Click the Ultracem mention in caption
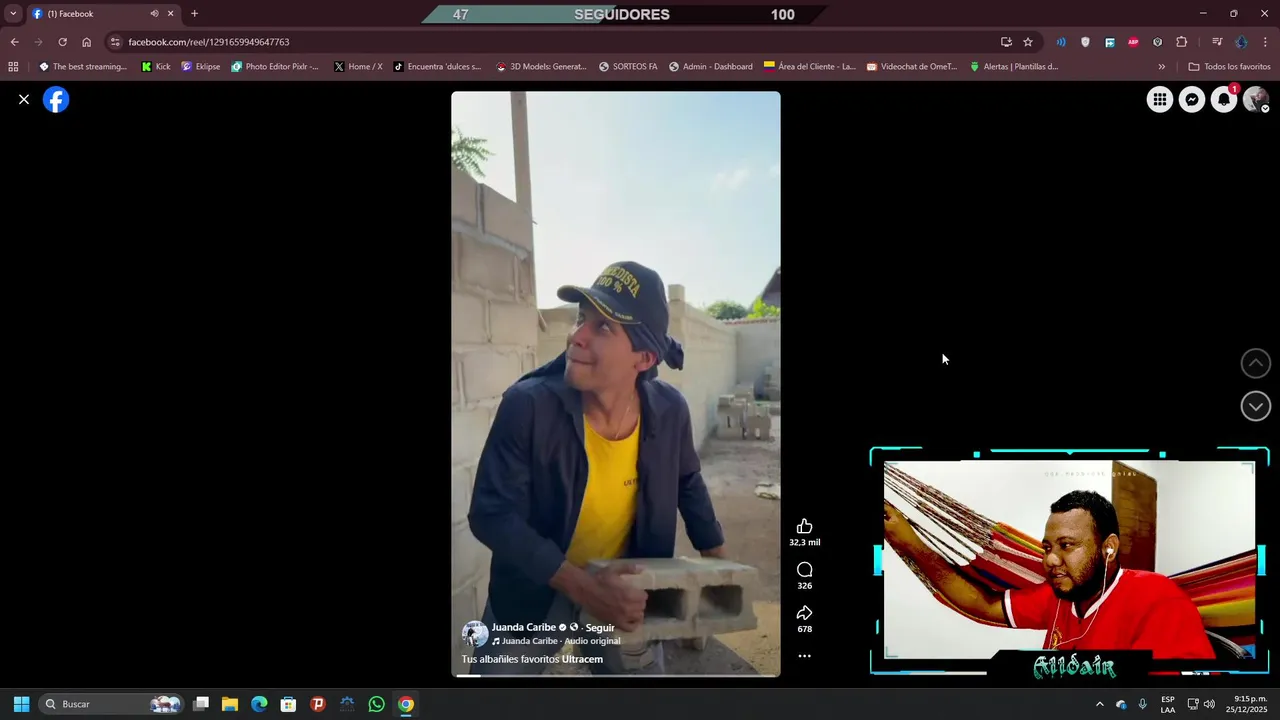This screenshot has height=720, width=1280. (582, 659)
